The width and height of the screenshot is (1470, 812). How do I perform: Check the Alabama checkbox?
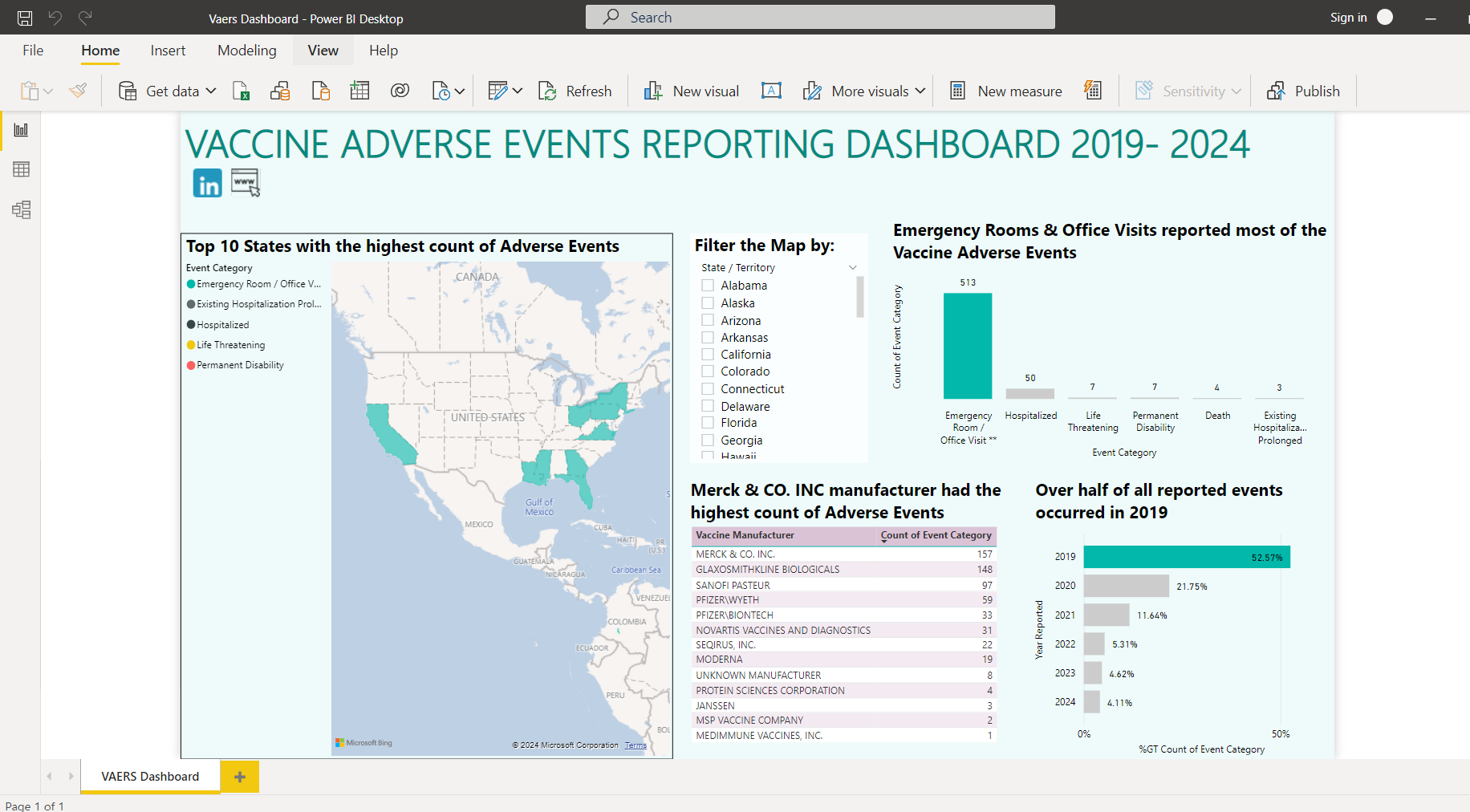[x=708, y=286]
